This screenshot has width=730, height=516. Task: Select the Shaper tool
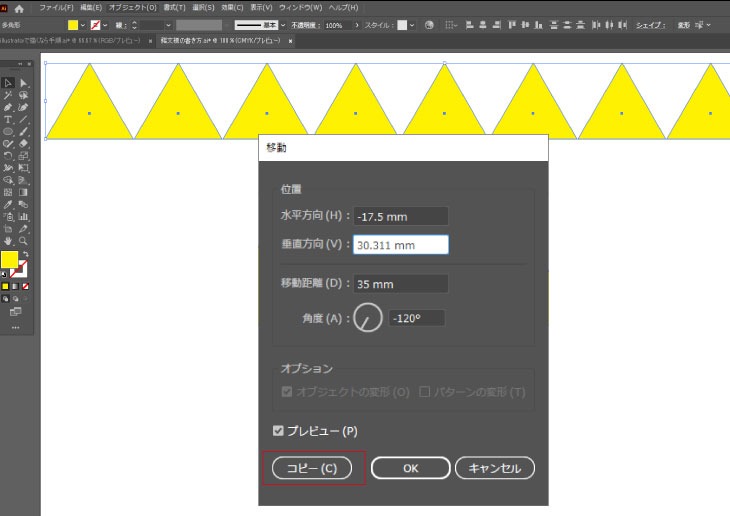point(8,143)
